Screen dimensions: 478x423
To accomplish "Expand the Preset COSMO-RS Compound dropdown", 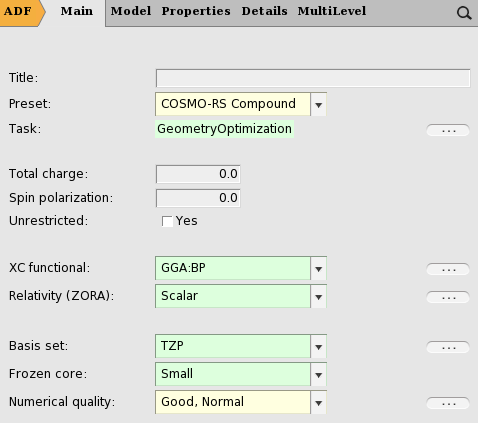I will coord(241,104).
